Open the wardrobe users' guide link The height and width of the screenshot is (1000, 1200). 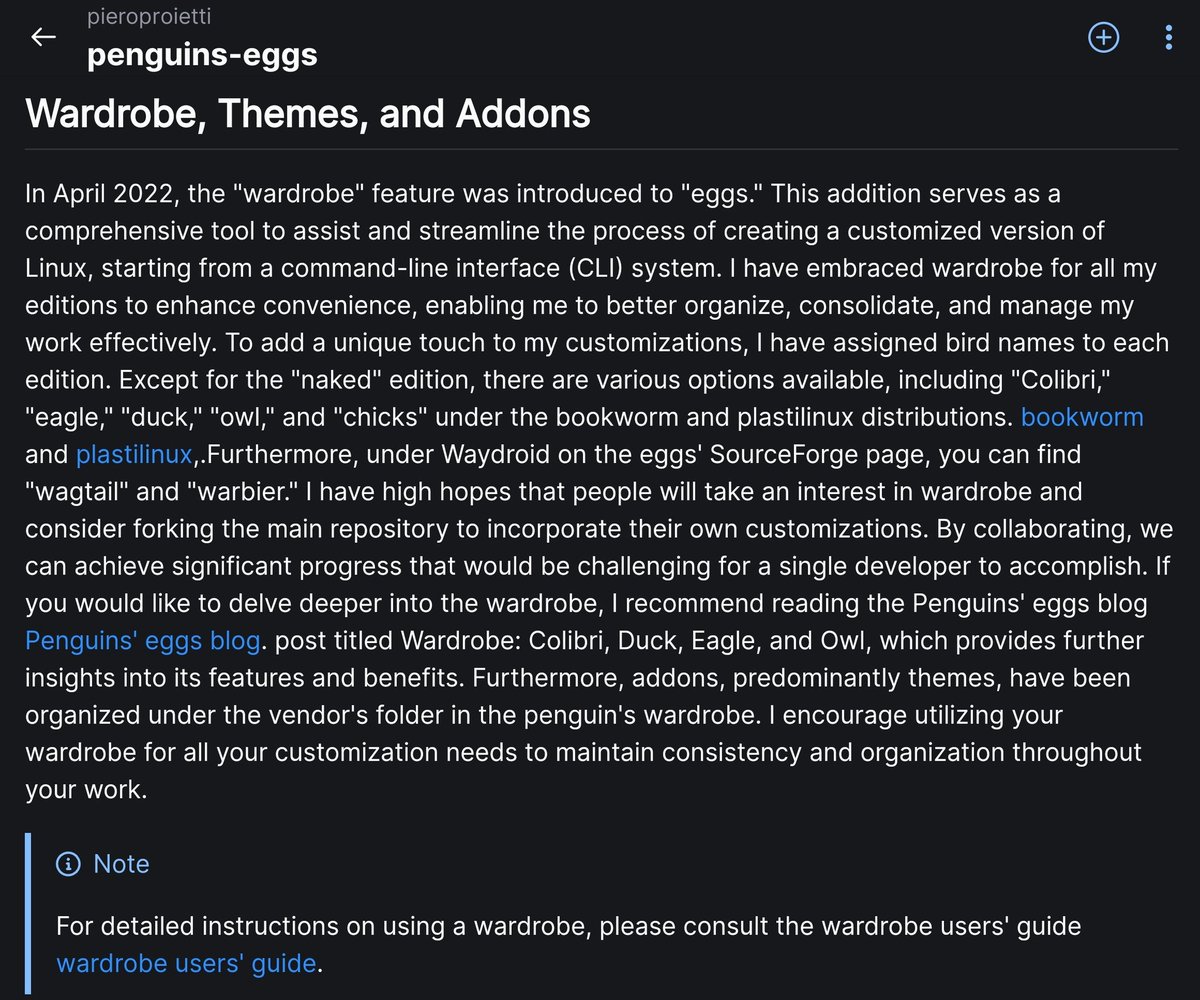coord(186,964)
